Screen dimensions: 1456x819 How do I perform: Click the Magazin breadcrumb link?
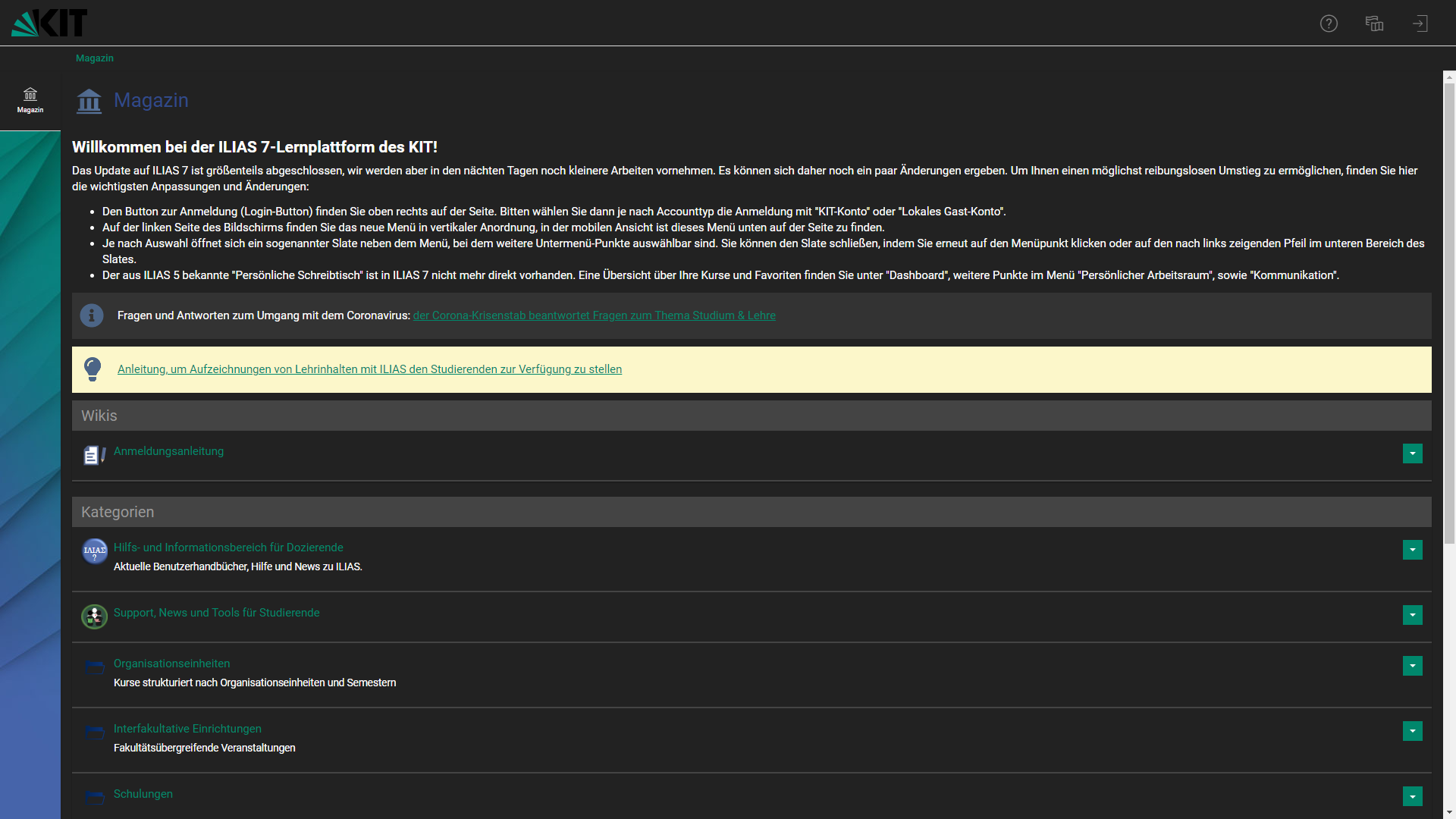(x=95, y=58)
